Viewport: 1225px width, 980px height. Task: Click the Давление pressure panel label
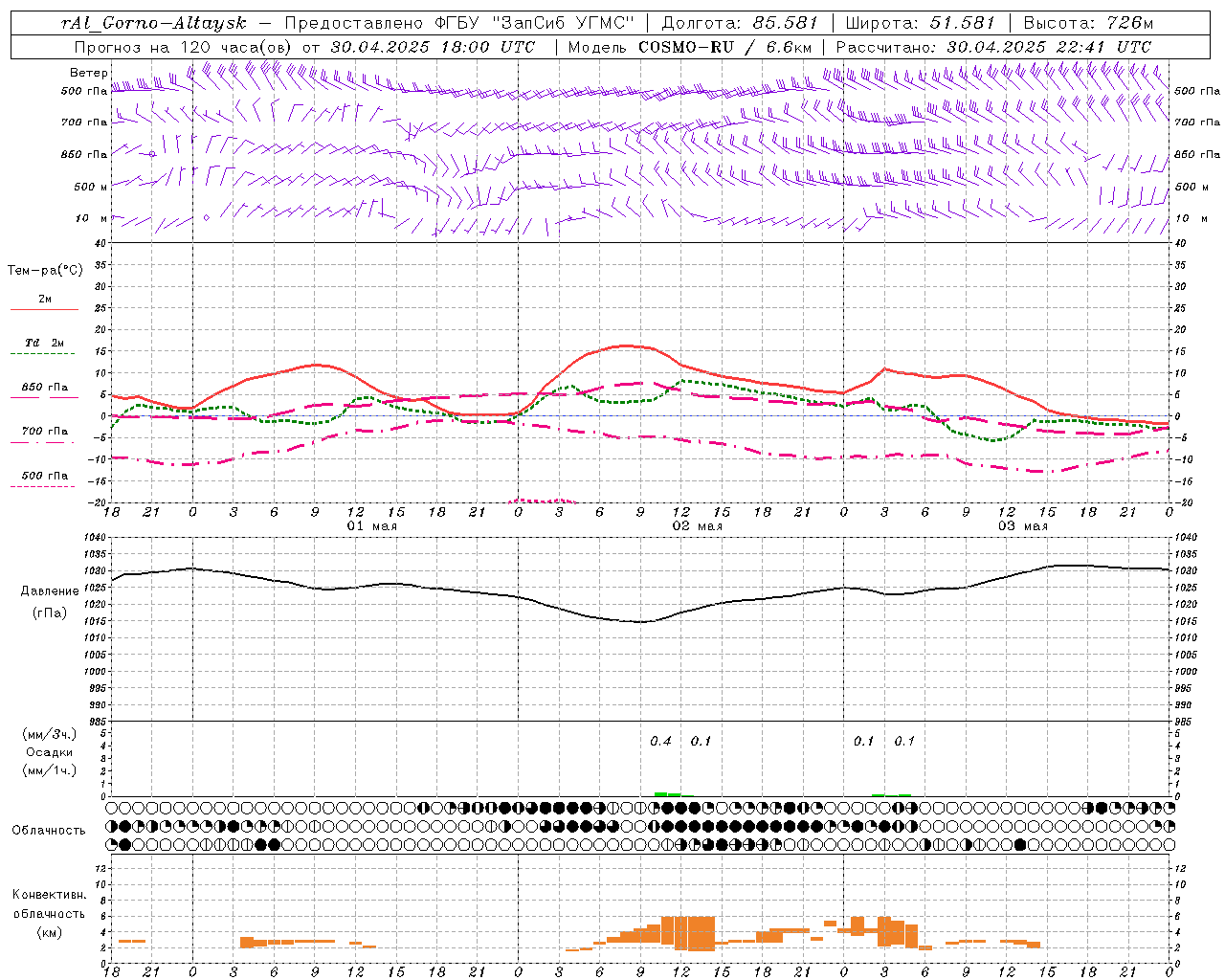point(50,591)
